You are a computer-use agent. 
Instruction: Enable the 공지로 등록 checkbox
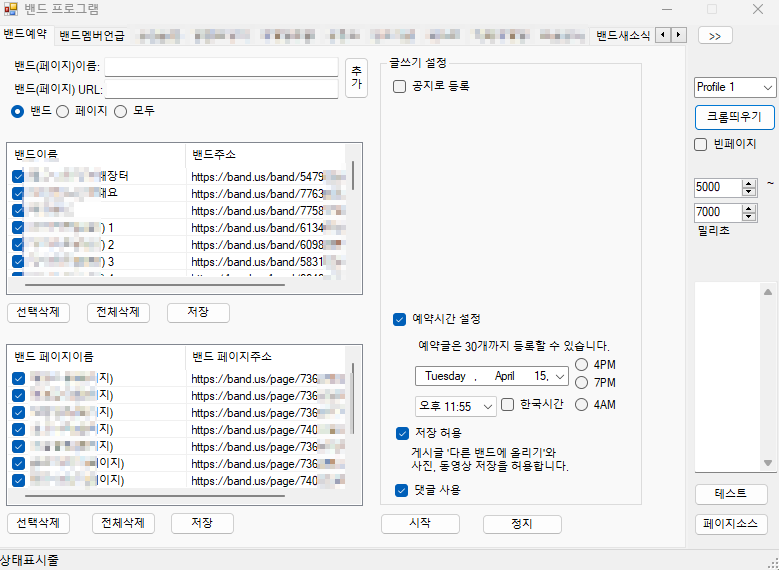tap(399, 86)
